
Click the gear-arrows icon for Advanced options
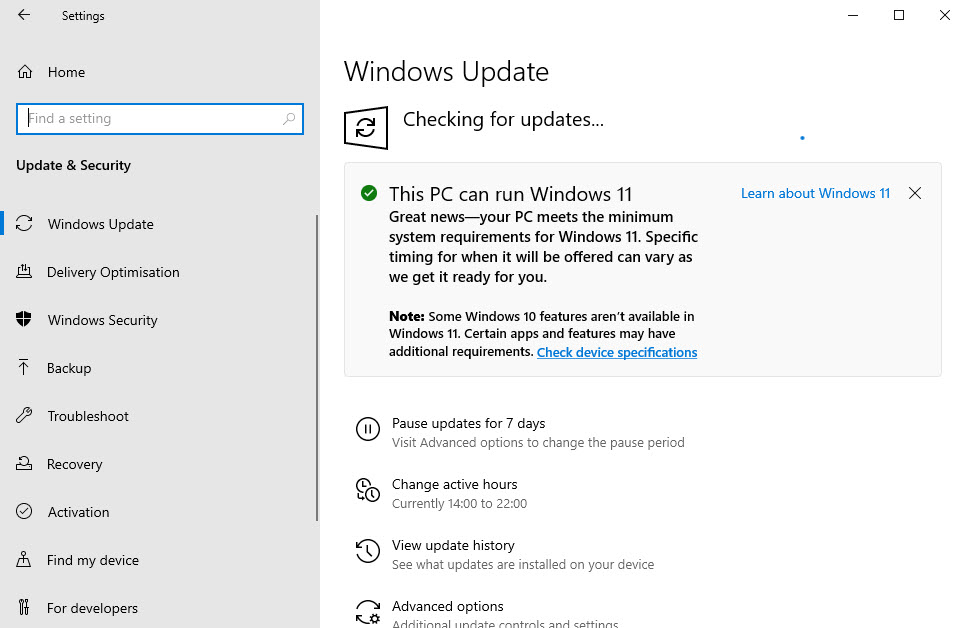368,613
